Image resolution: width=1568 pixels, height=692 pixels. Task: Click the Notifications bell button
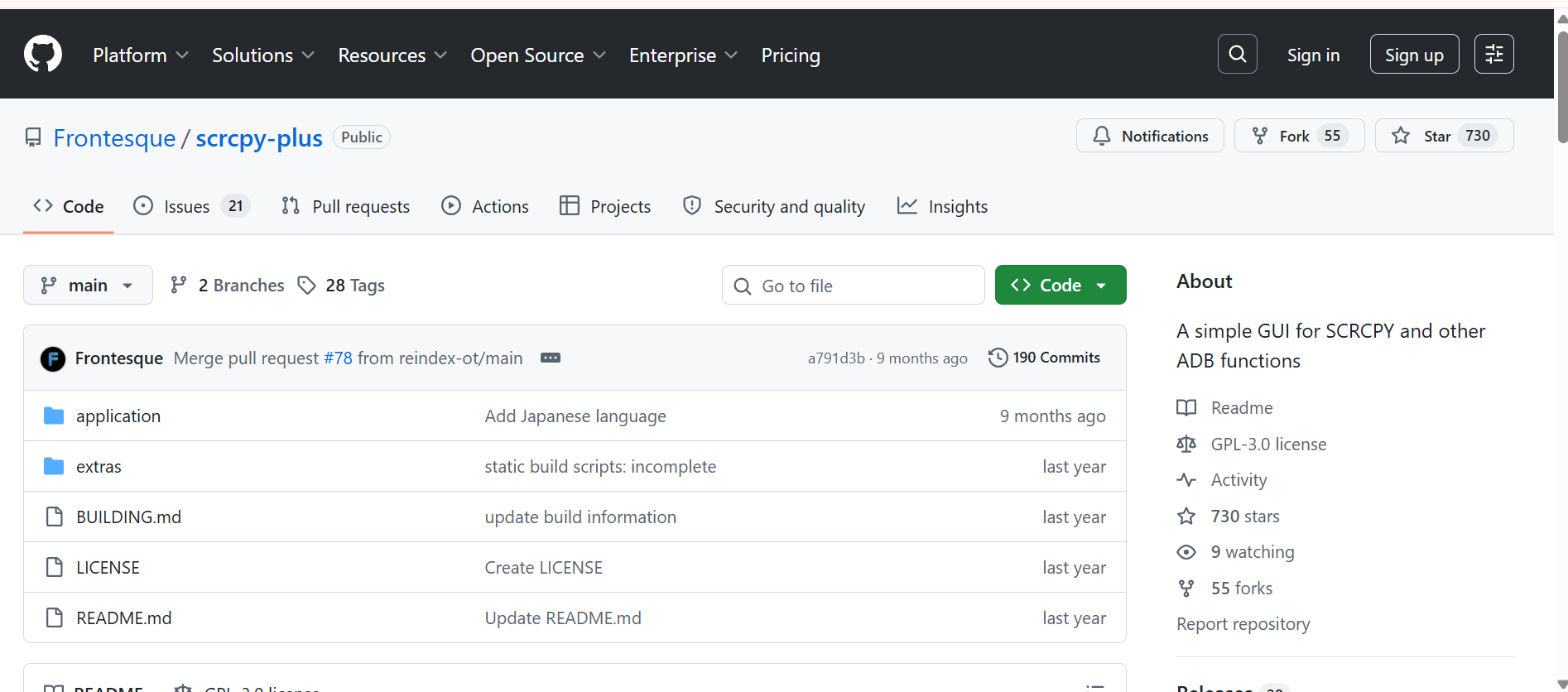click(1150, 136)
